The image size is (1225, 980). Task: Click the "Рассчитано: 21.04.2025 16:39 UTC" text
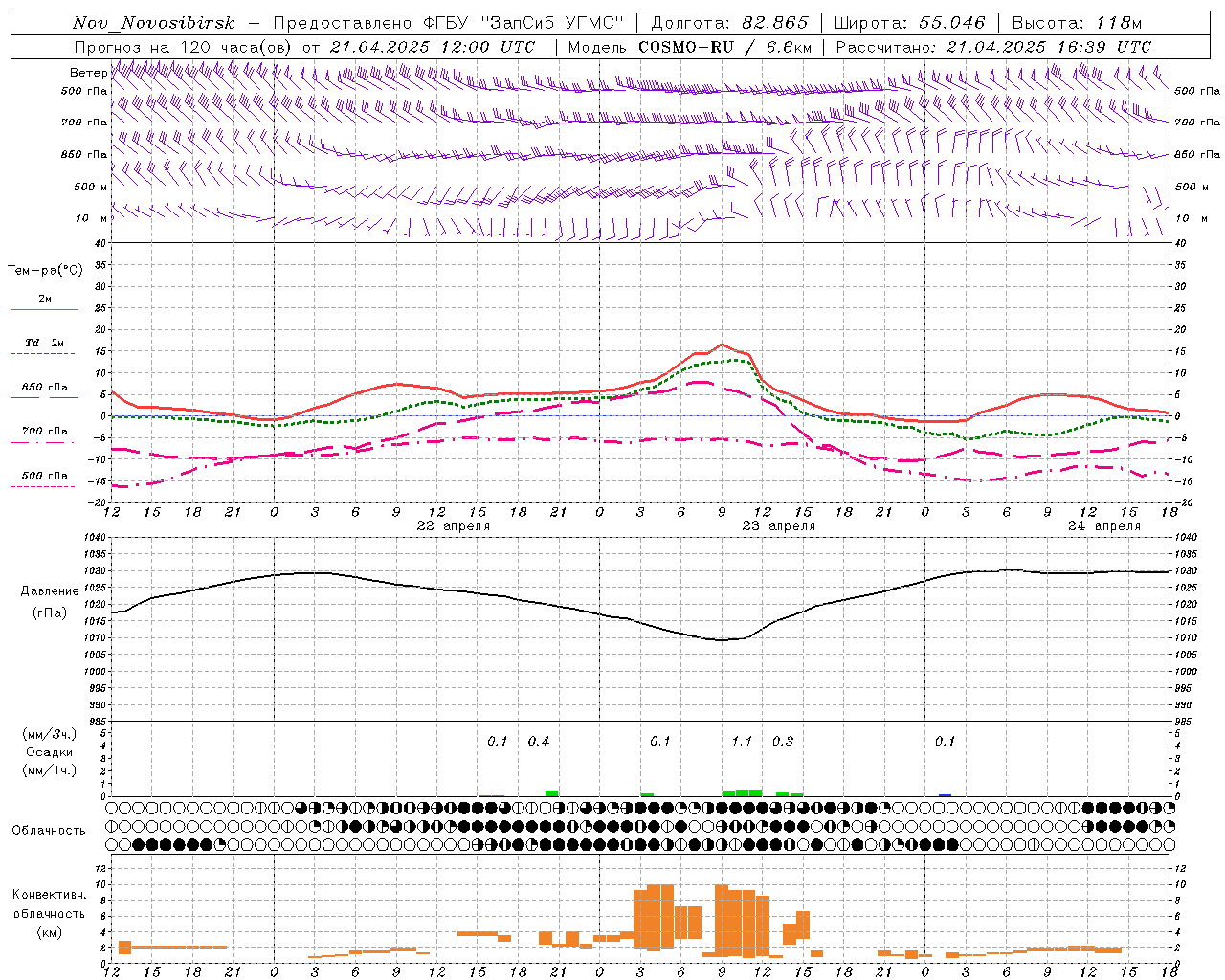pyautogui.click(x=993, y=47)
